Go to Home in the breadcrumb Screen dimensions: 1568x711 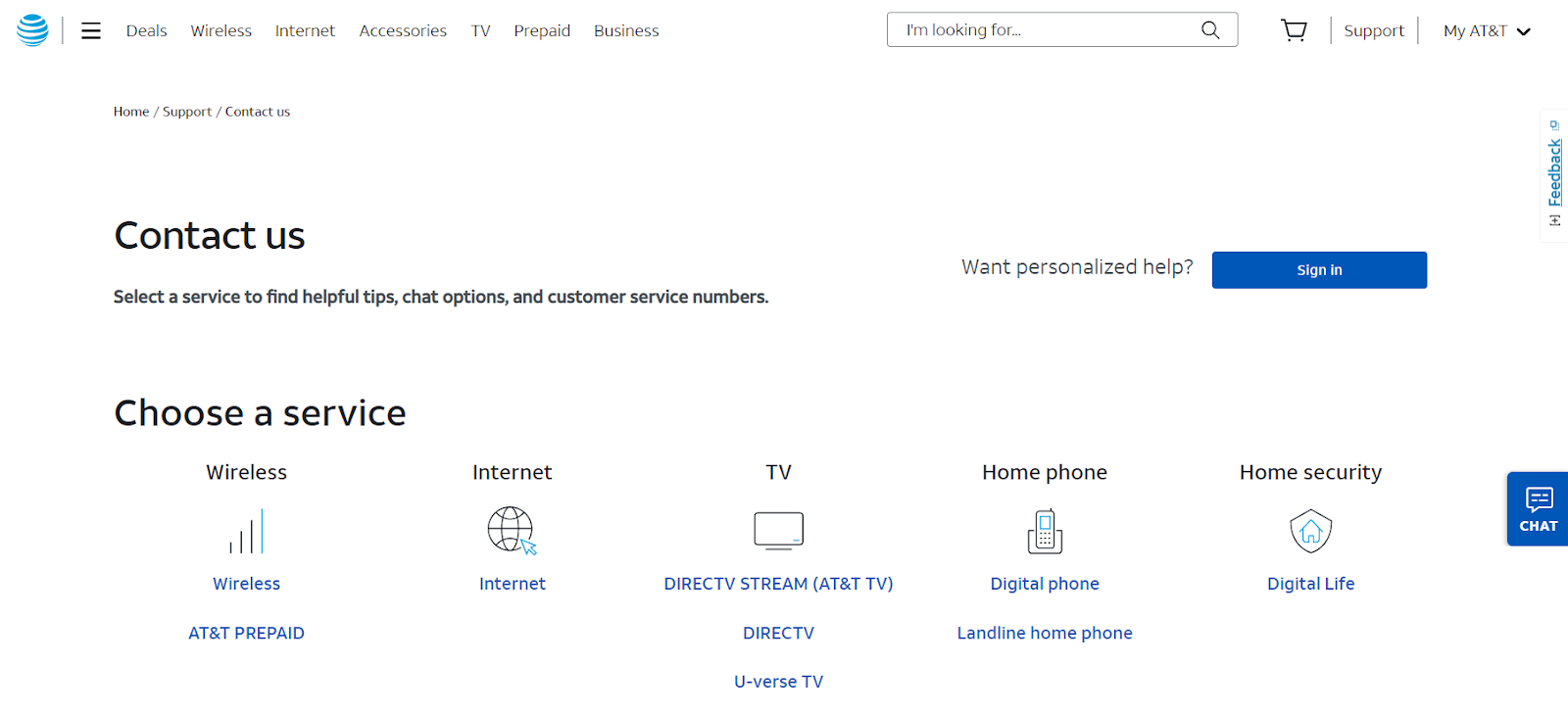(x=131, y=112)
